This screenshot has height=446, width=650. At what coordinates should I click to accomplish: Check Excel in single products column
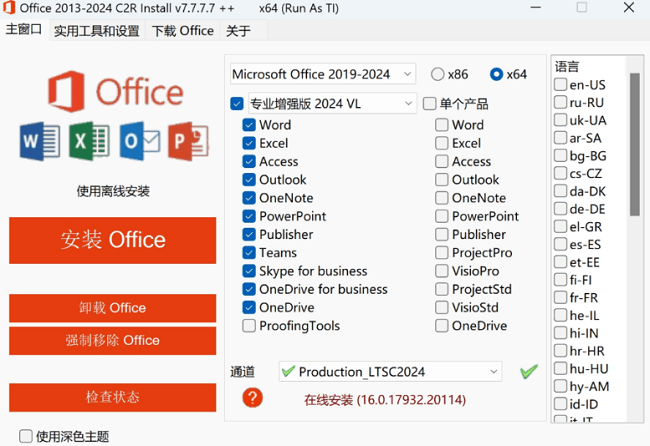[441, 143]
